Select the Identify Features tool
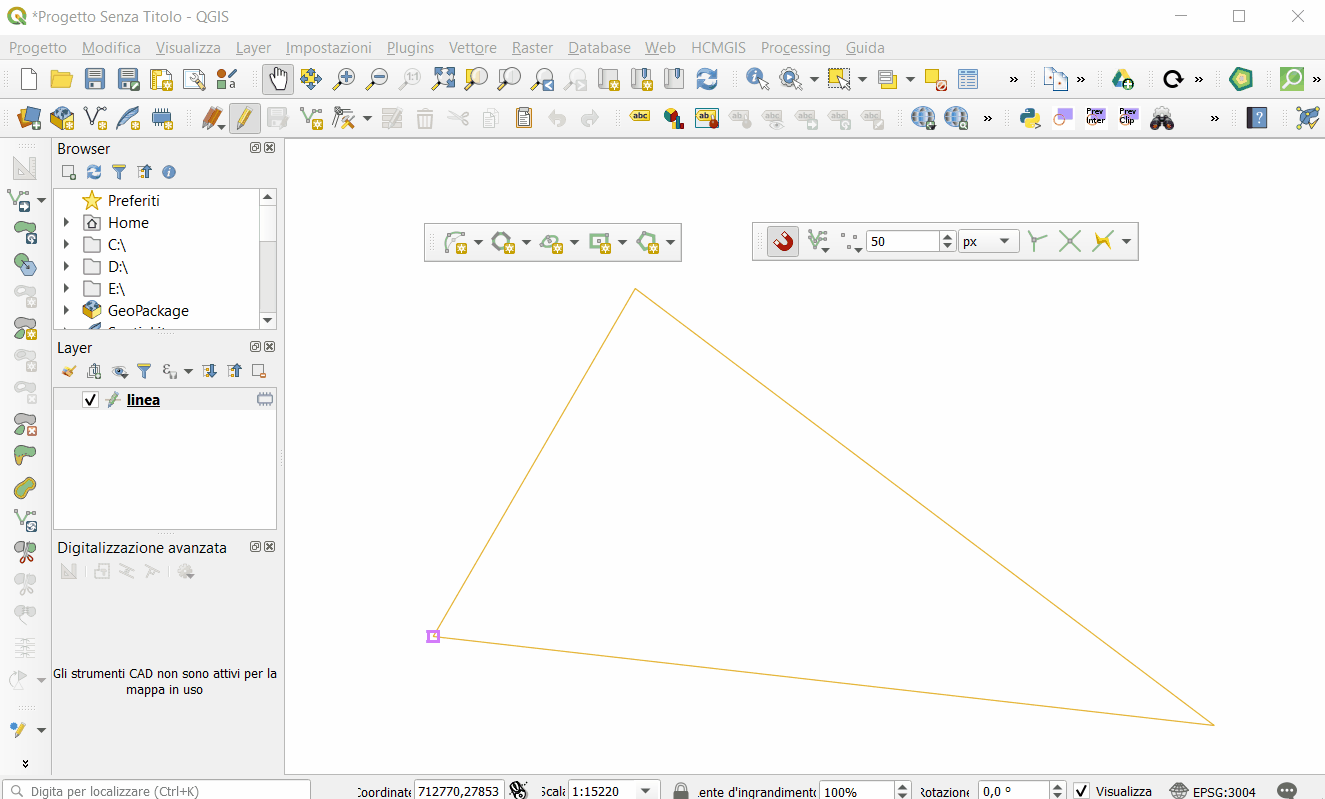 pos(757,78)
